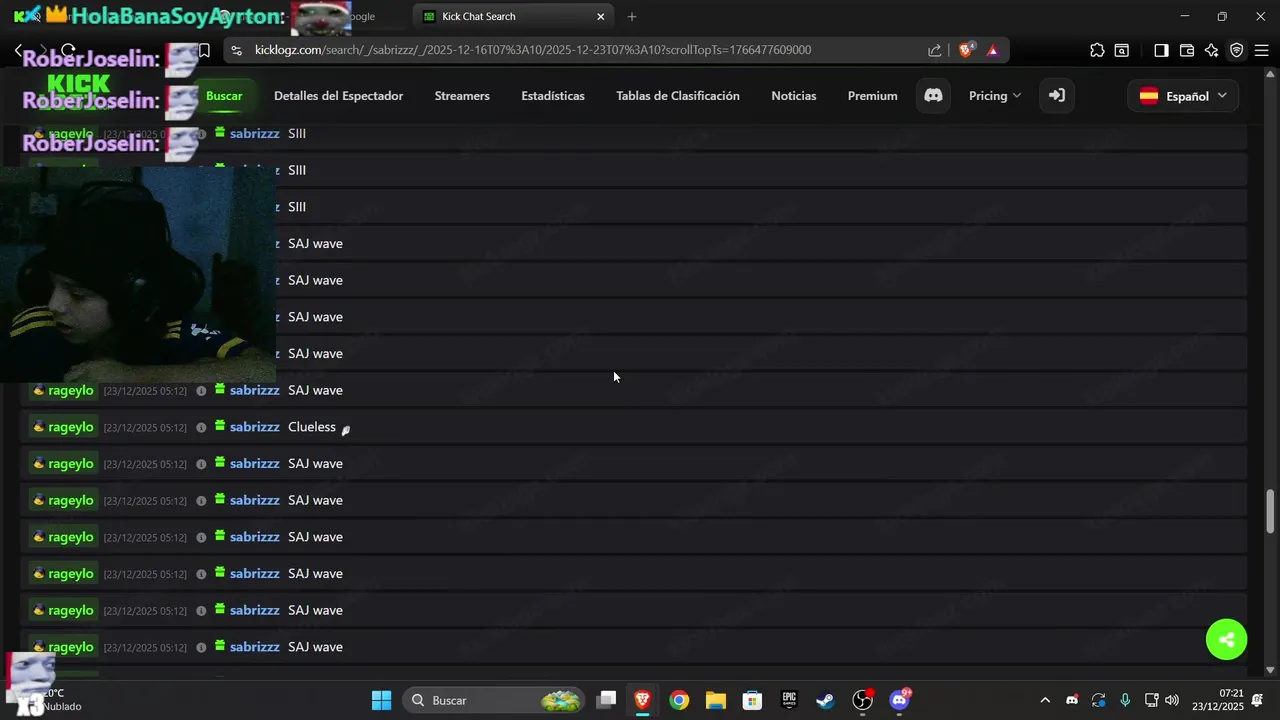Open Microsoft Store from the taskbar
This screenshot has height=720, width=1280.
tap(752, 700)
